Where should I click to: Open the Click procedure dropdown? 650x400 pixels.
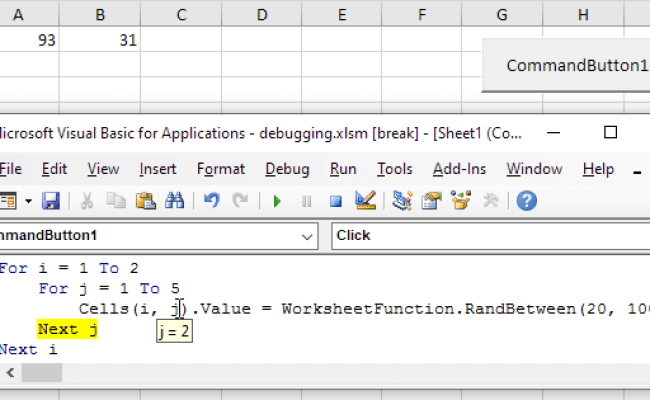(x=491, y=236)
